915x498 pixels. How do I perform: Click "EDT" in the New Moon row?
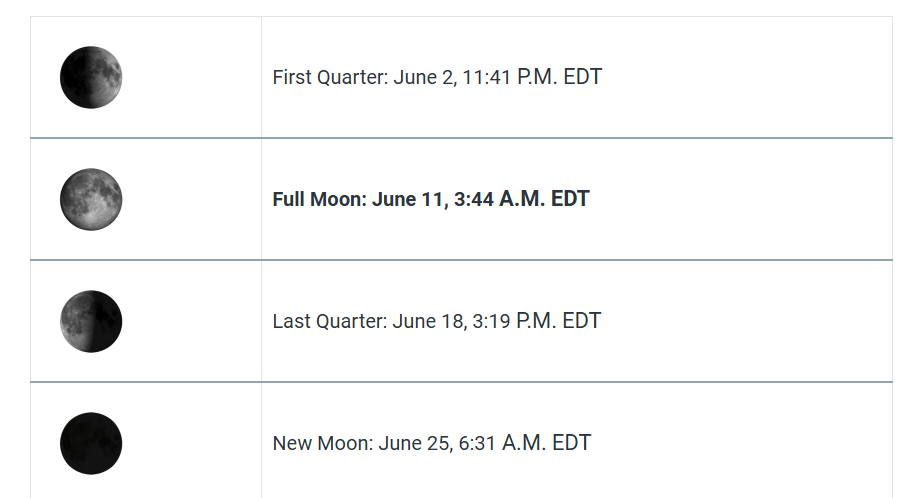(x=572, y=443)
